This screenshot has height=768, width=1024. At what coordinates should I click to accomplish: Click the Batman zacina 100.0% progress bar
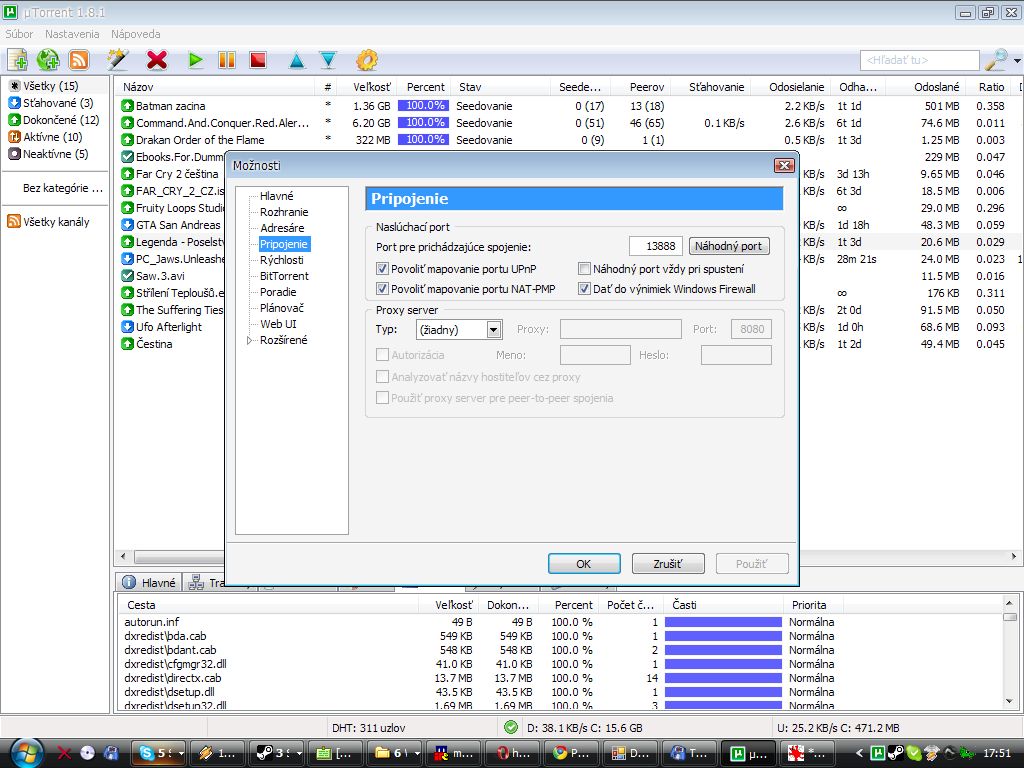point(423,105)
